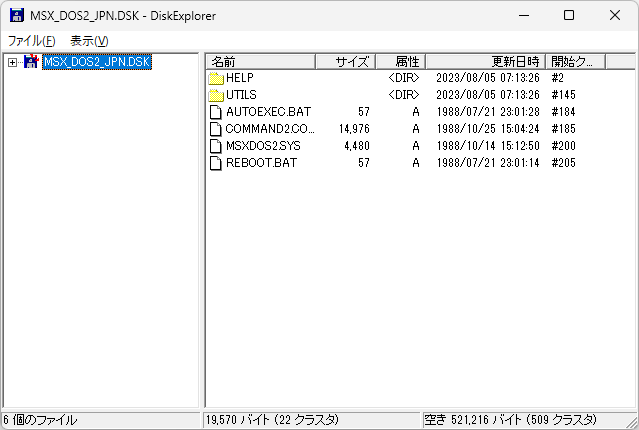Click start cluster #2
Image resolution: width=639 pixels, height=430 pixels.
point(557,78)
